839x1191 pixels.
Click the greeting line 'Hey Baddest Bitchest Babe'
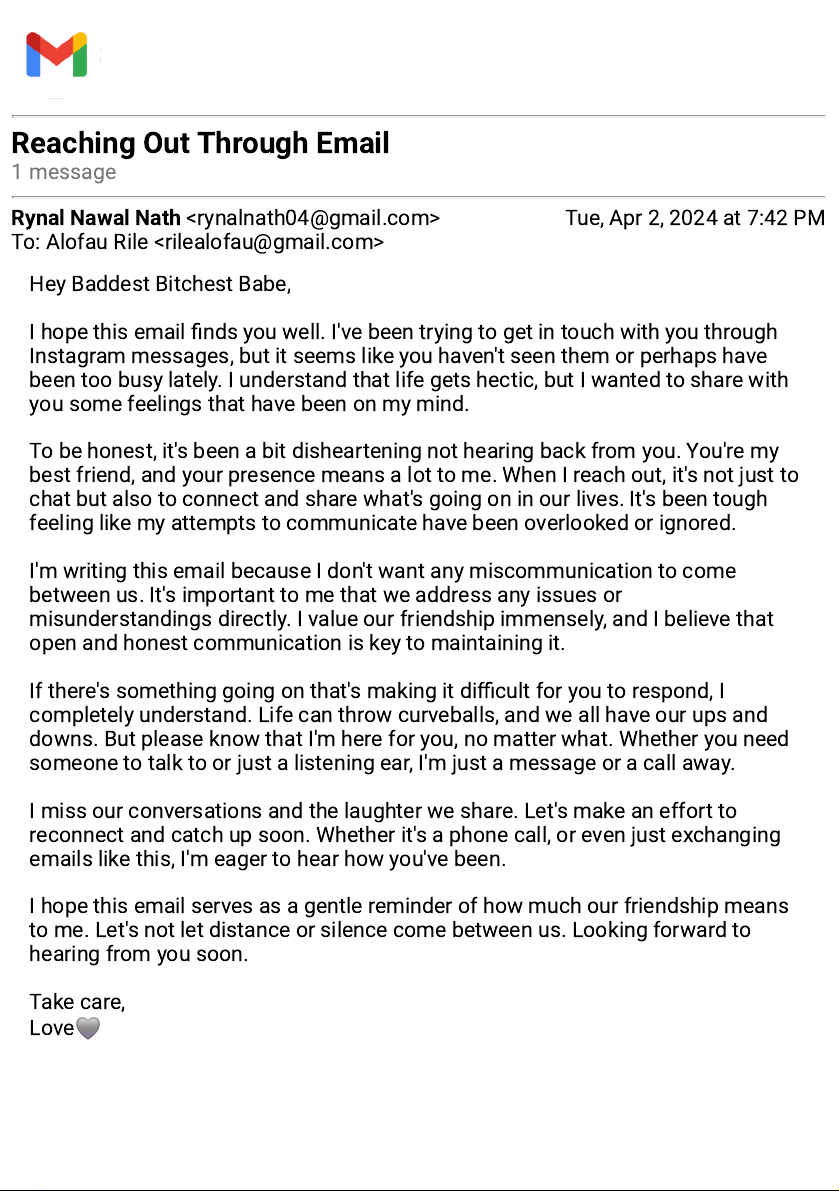pyautogui.click(x=160, y=284)
